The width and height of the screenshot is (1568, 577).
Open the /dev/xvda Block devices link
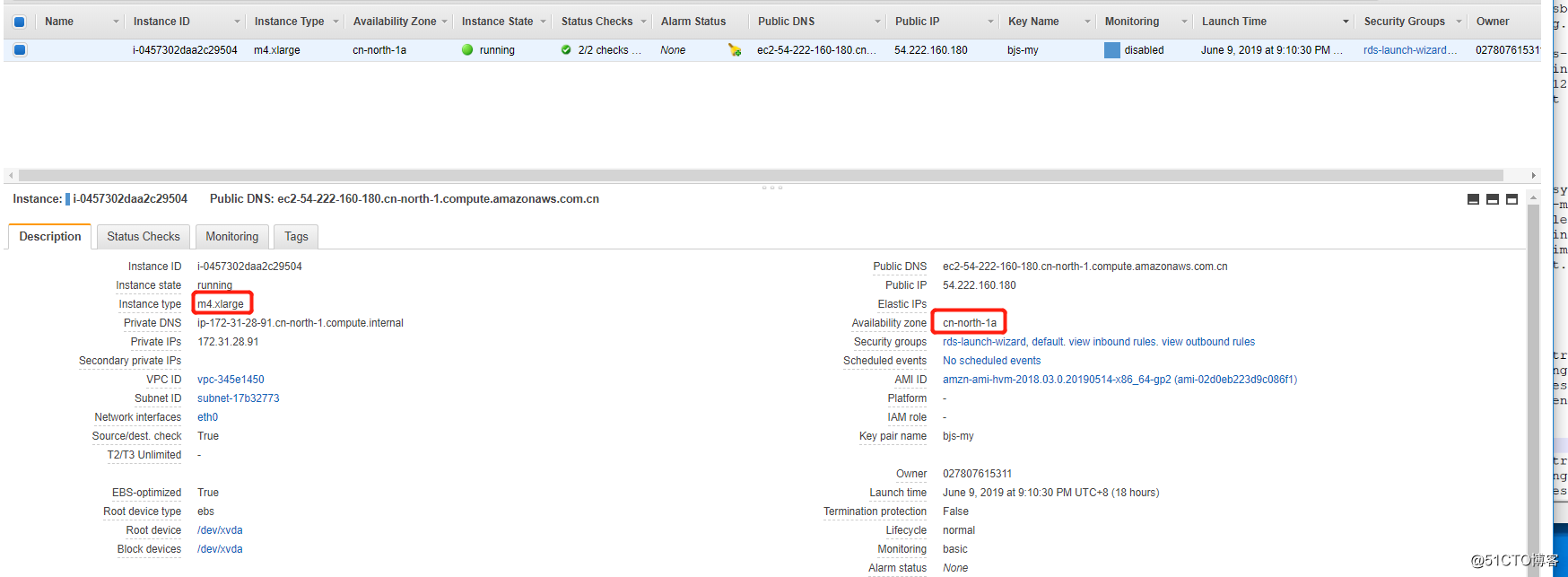[220, 549]
